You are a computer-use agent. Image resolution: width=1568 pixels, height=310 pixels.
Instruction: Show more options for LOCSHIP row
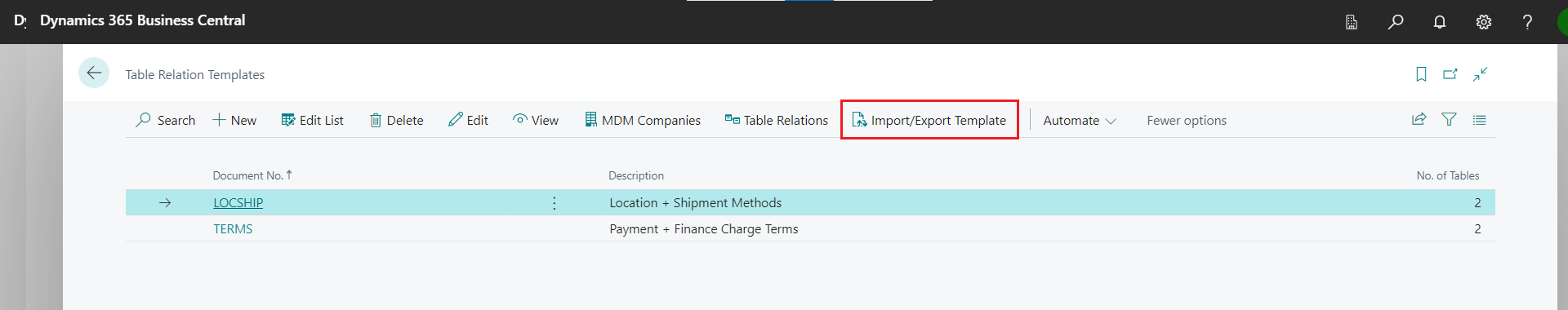[x=555, y=202]
